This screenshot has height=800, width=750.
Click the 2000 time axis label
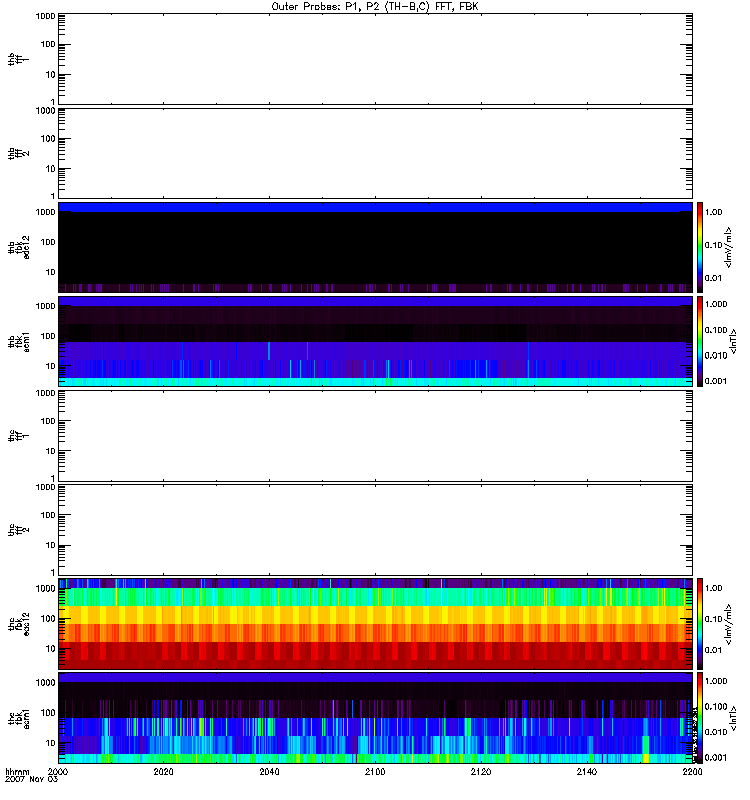[57, 771]
